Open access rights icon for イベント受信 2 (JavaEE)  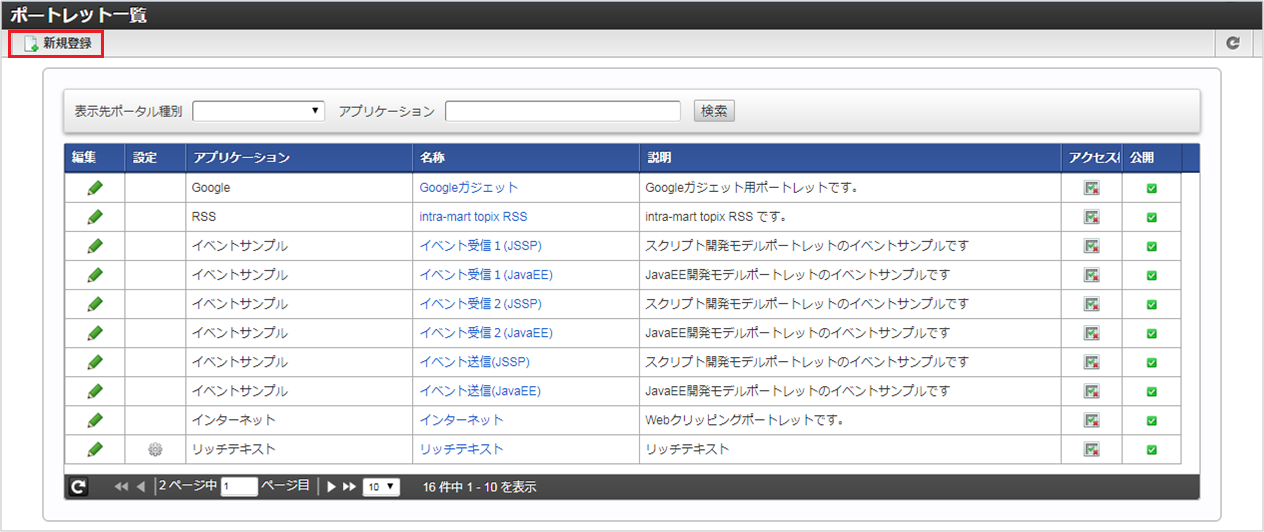click(x=1091, y=333)
